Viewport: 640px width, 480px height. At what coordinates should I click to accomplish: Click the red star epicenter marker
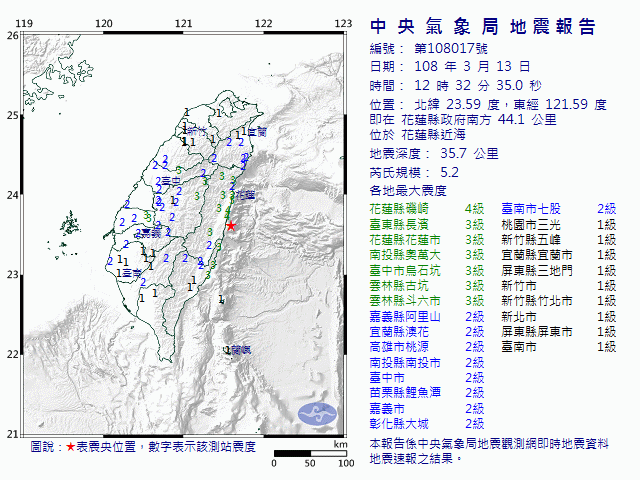coord(231,226)
